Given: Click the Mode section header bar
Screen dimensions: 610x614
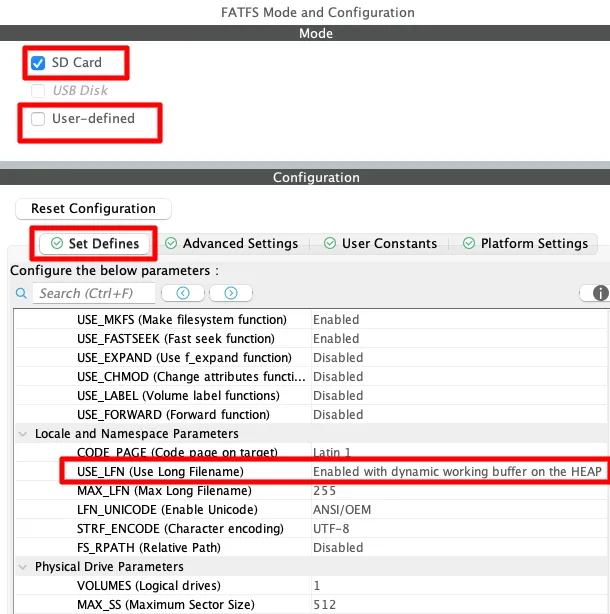Looking at the screenshot, I should click(305, 33).
